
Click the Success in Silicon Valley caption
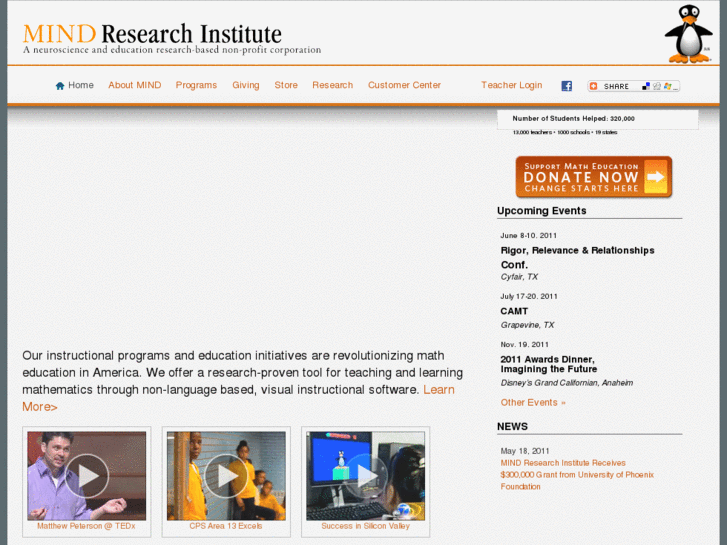coord(365,526)
